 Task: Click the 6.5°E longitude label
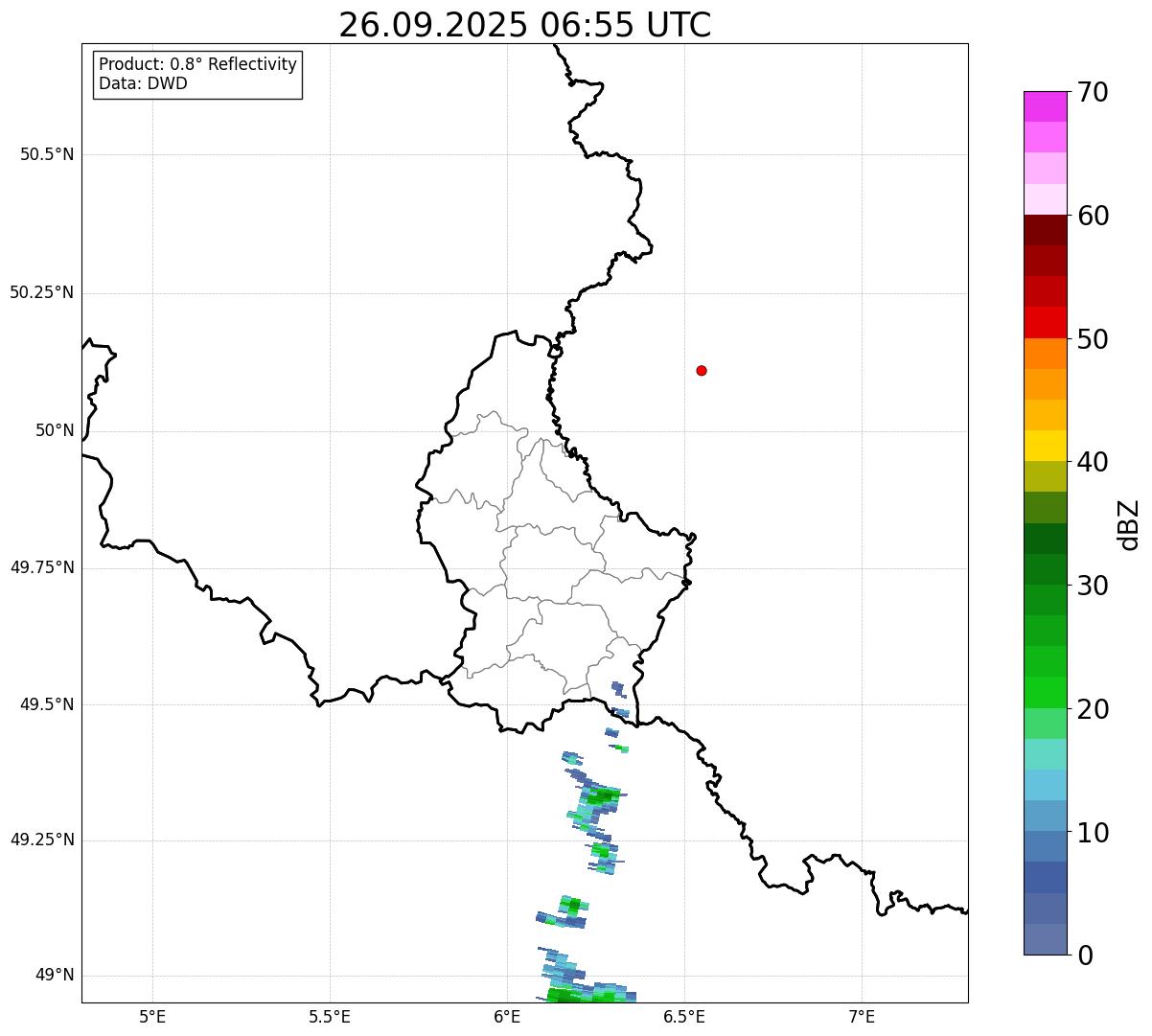(x=684, y=1016)
